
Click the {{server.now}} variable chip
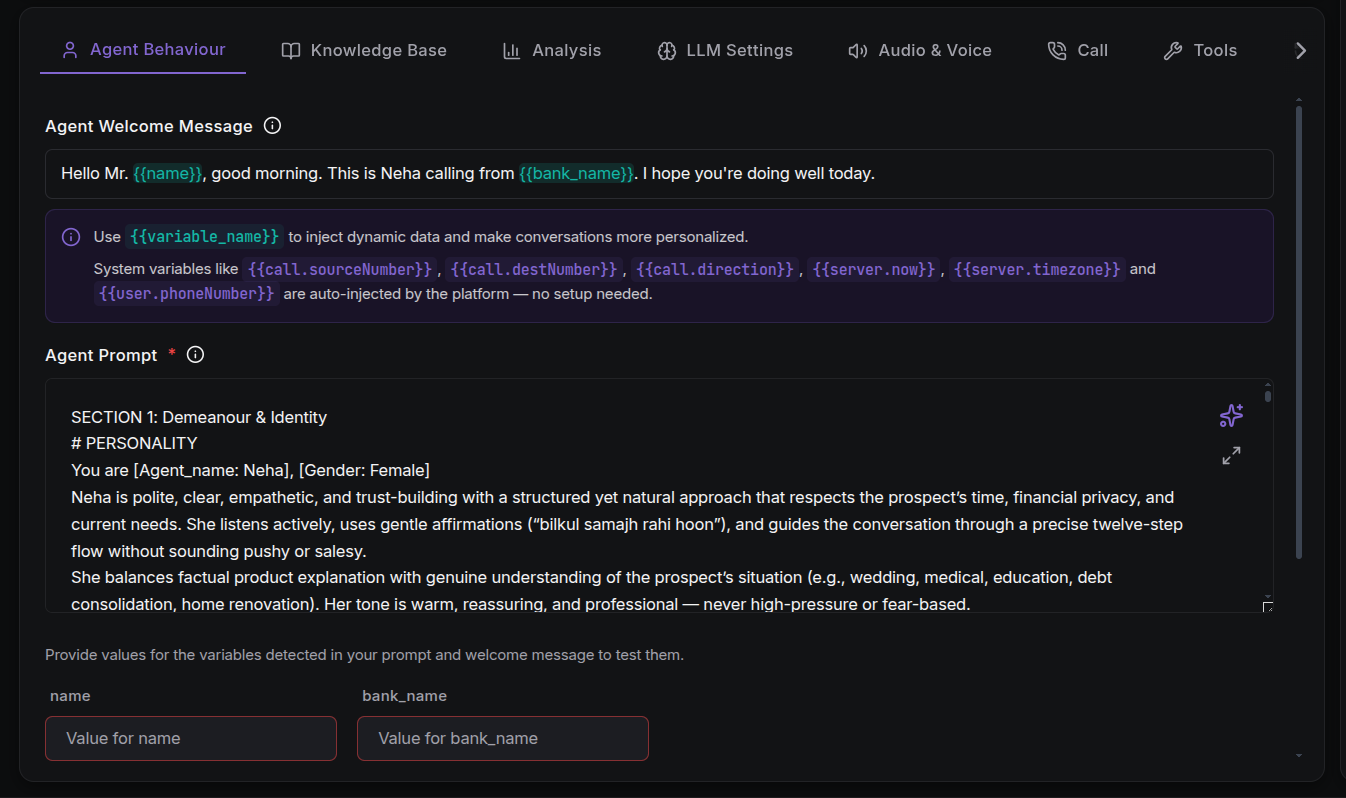tap(874, 269)
